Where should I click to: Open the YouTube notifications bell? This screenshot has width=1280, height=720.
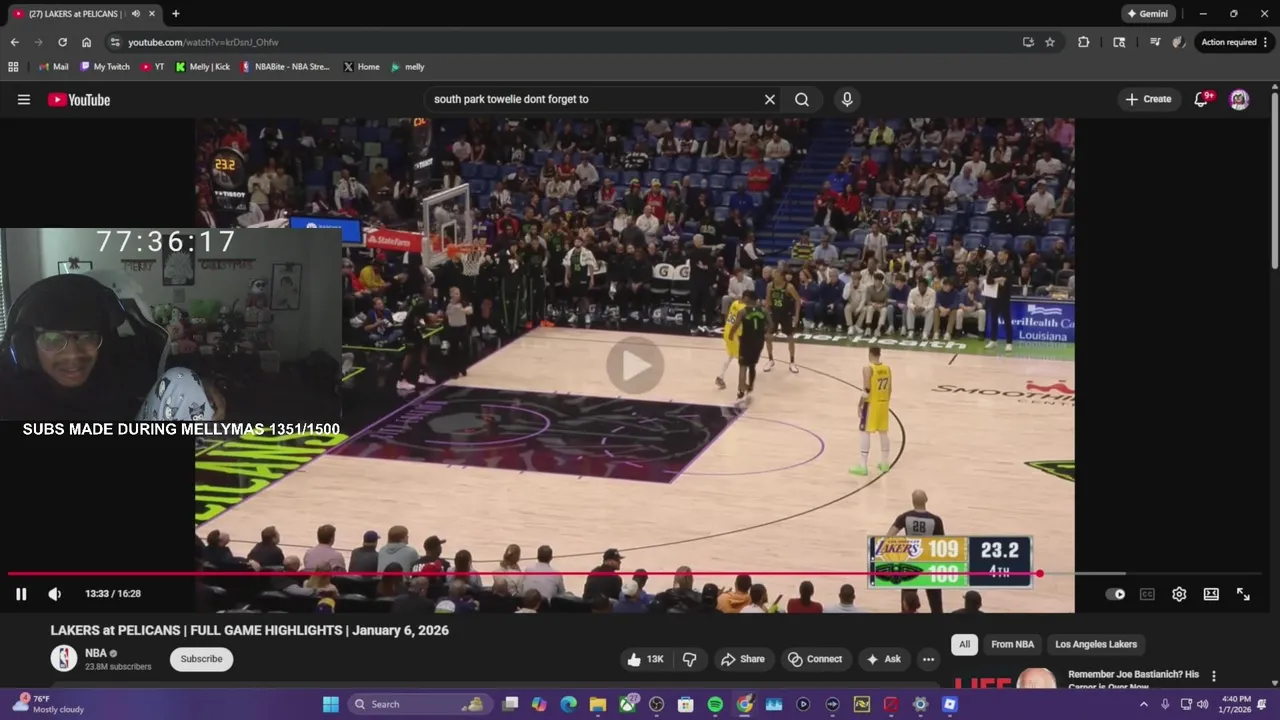(x=1202, y=99)
